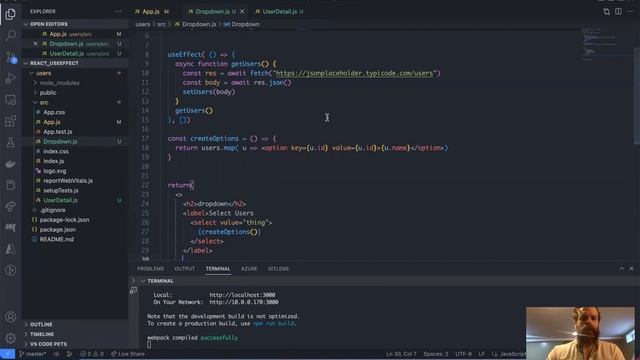Open the Search view in activity bar

click(x=11, y=36)
